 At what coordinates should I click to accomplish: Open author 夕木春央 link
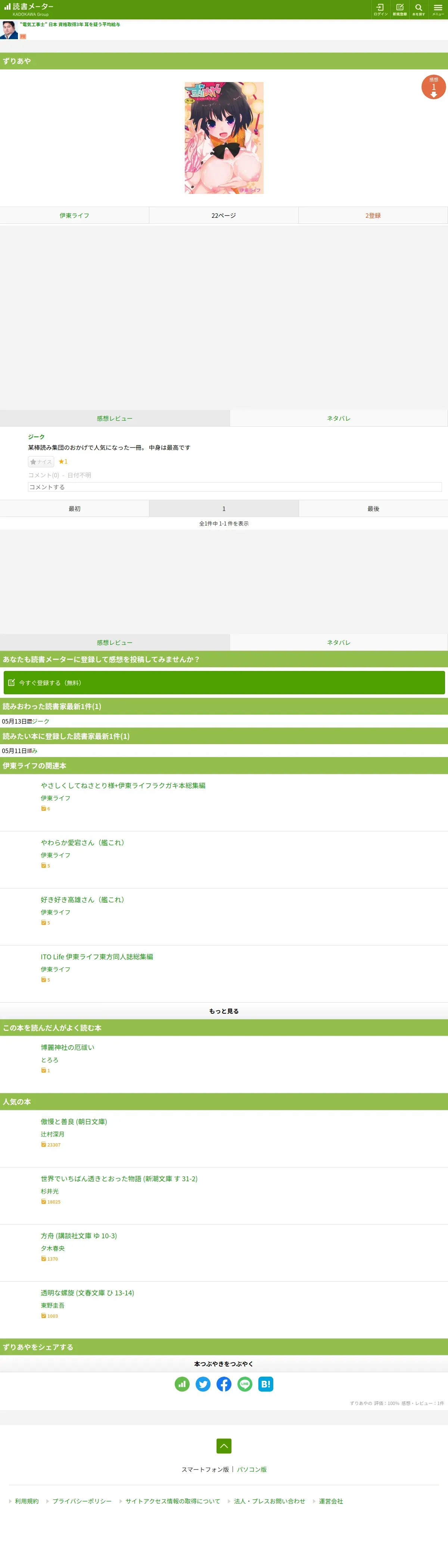coord(52,1248)
